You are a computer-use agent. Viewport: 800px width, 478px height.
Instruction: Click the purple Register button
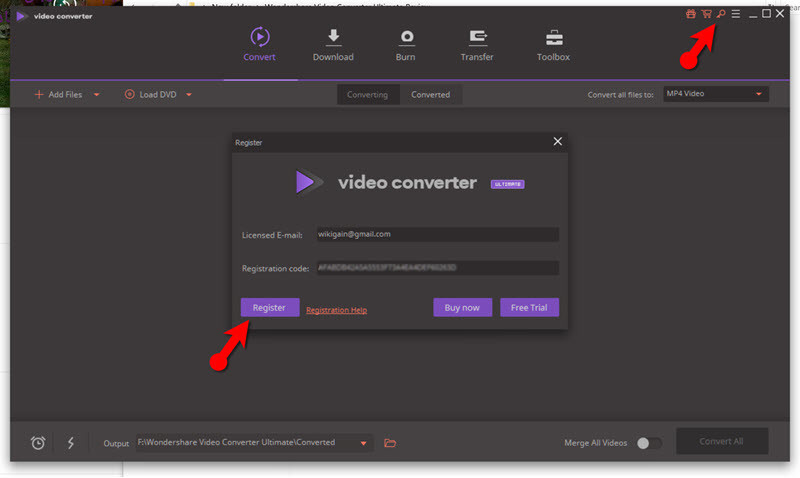(269, 308)
